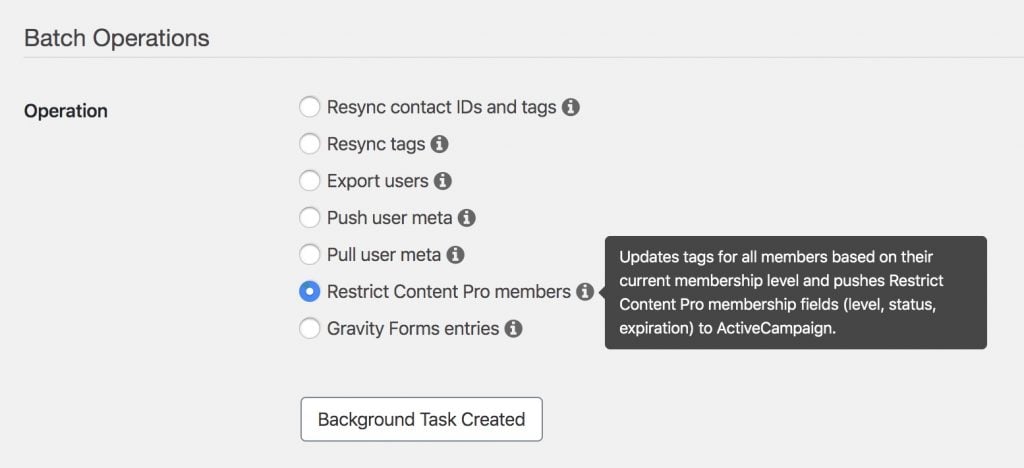Click the Batch Operations heading
This screenshot has height=468, width=1024.
(x=117, y=38)
